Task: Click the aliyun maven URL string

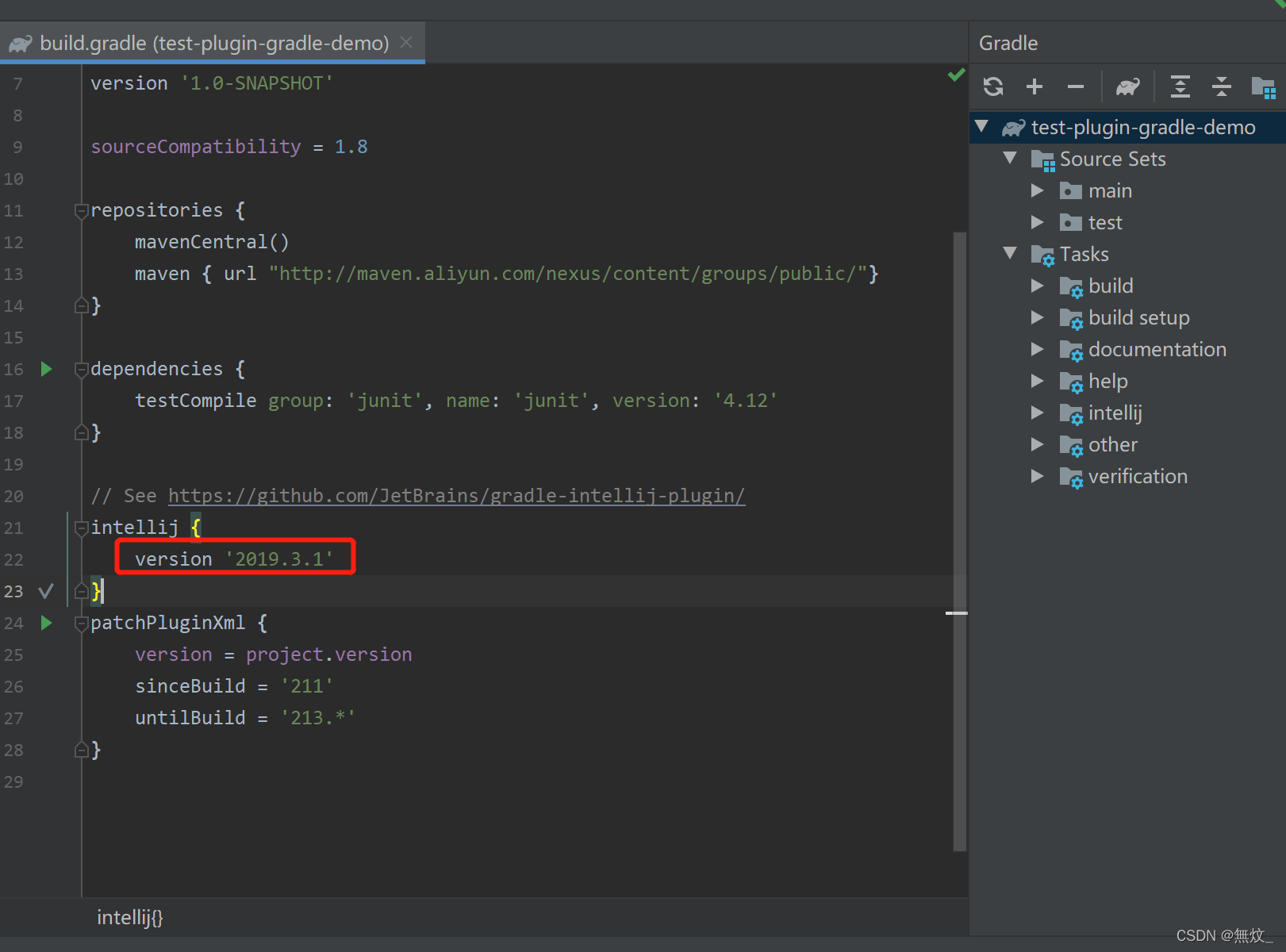Action: click(x=567, y=274)
